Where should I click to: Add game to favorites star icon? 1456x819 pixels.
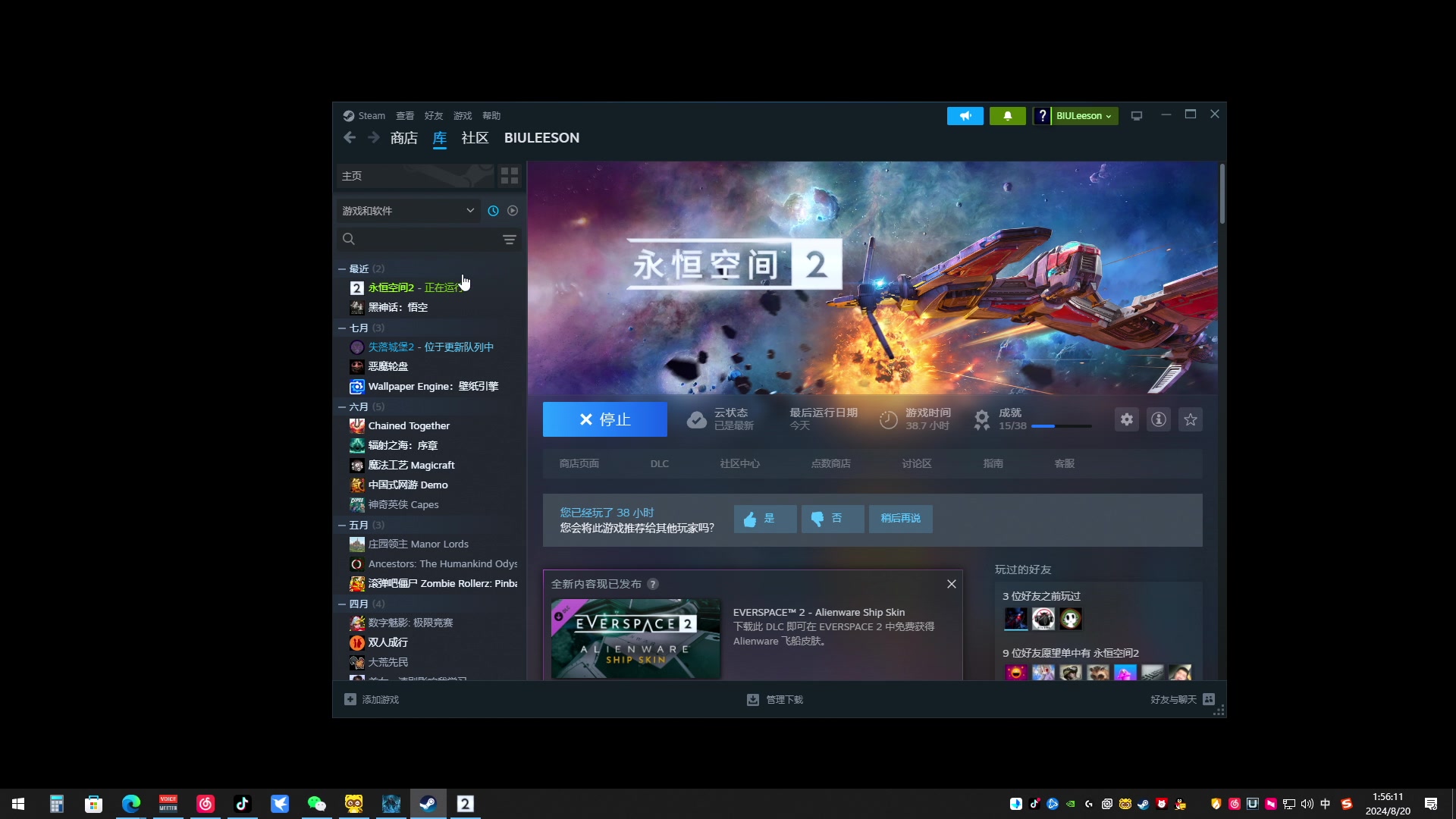[1191, 419]
